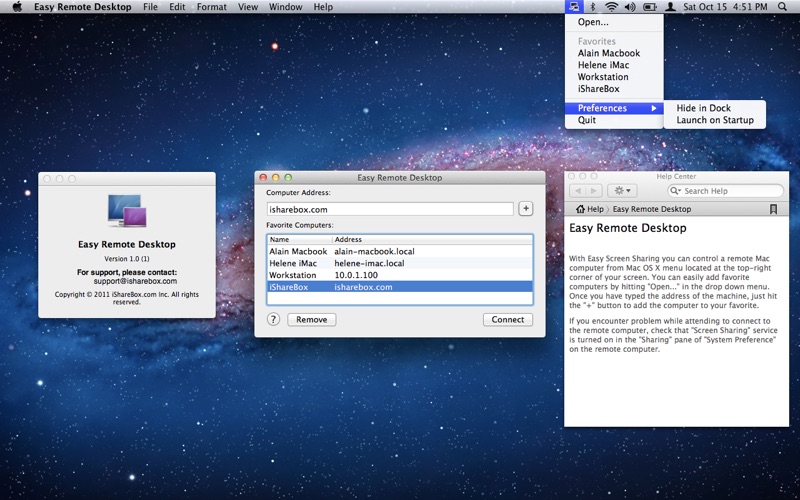Click Help breadcrumb text in Help Center
This screenshot has height=500, width=800.
(x=595, y=209)
